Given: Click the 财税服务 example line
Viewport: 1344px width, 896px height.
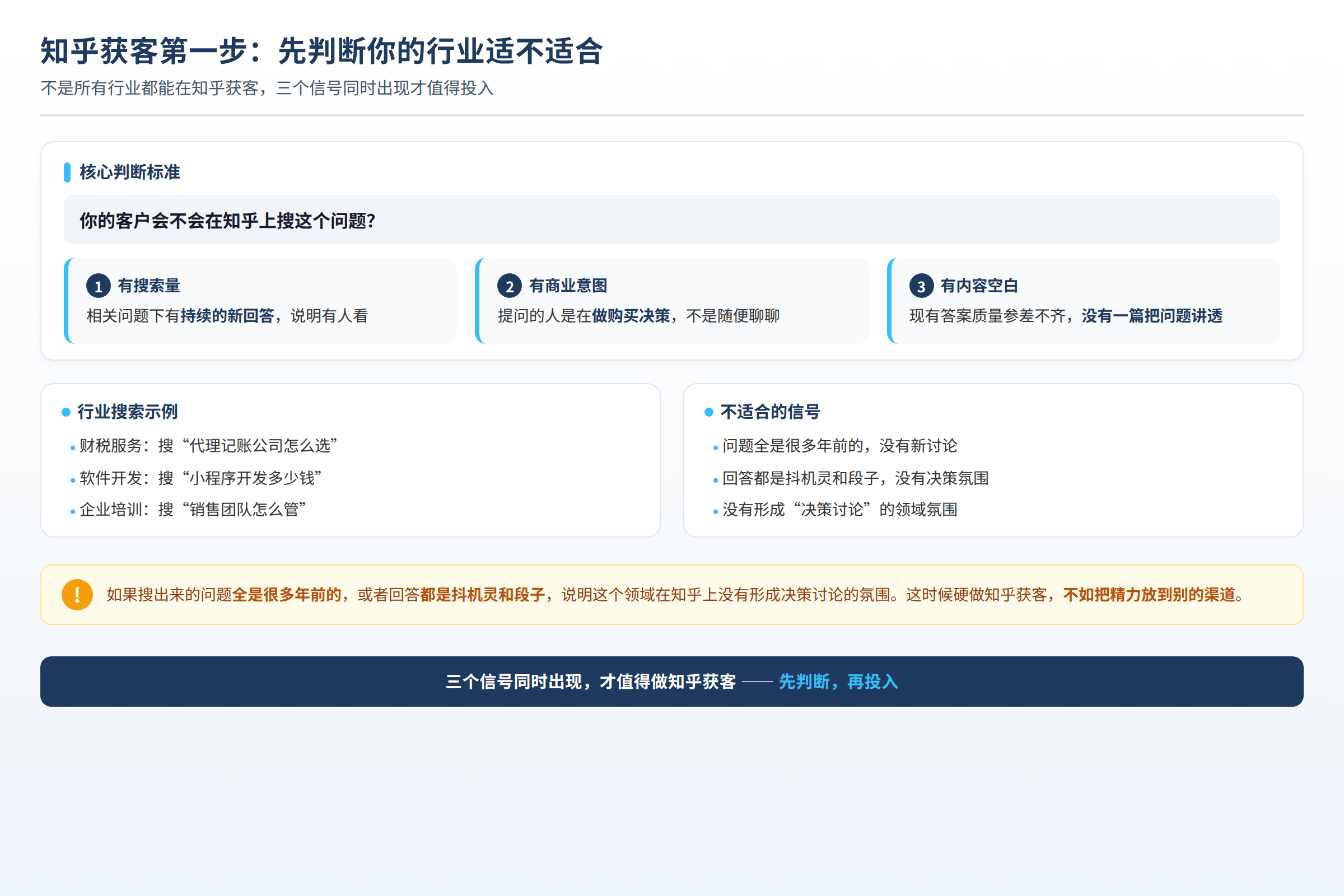Looking at the screenshot, I should tap(208, 446).
